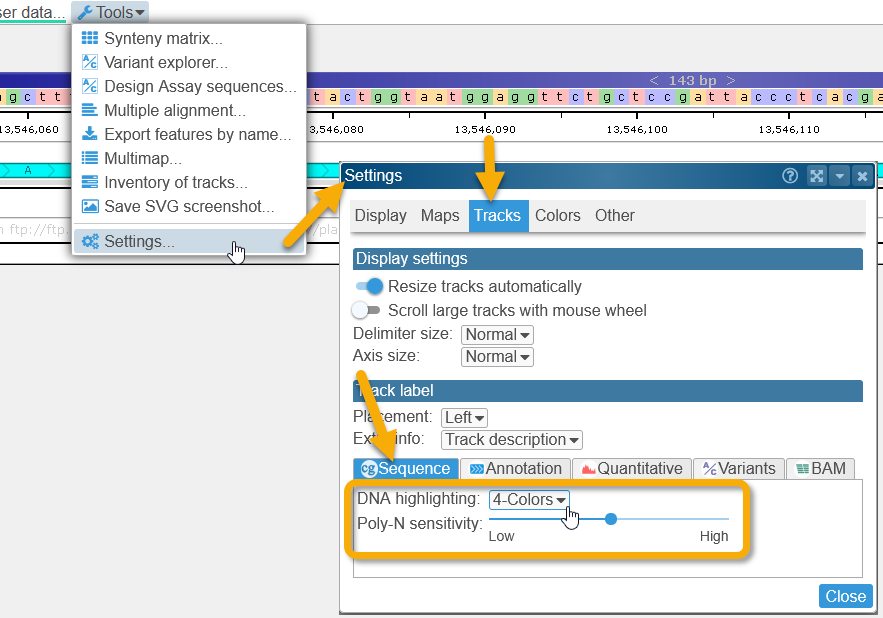The width and height of the screenshot is (883, 618).
Task: Expand the DNA highlighting 4-Colors dropdown
Action: [529, 499]
